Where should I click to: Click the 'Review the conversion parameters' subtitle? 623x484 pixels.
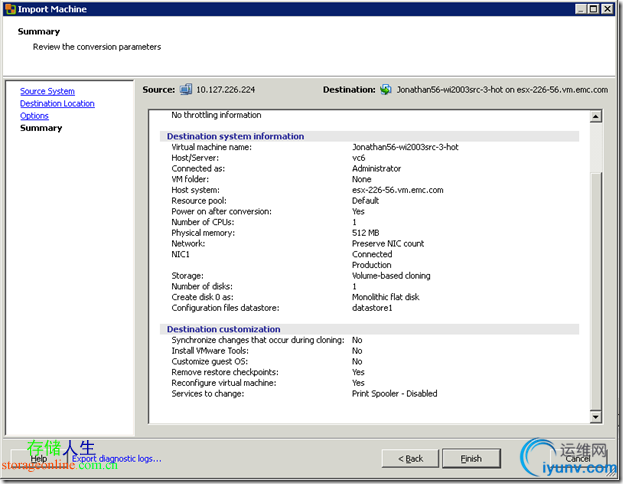[97, 47]
